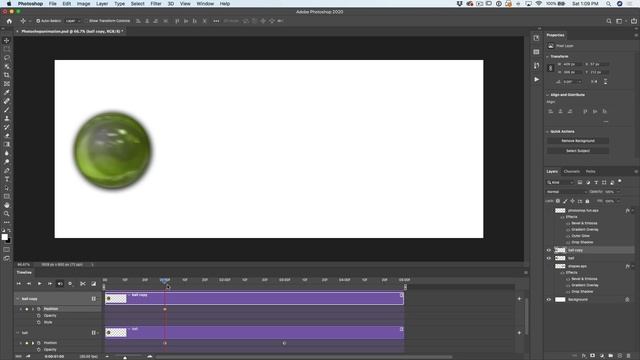This screenshot has height=360, width=640.
Task: Click the lock all icon in Layers panel
Action: (587, 201)
